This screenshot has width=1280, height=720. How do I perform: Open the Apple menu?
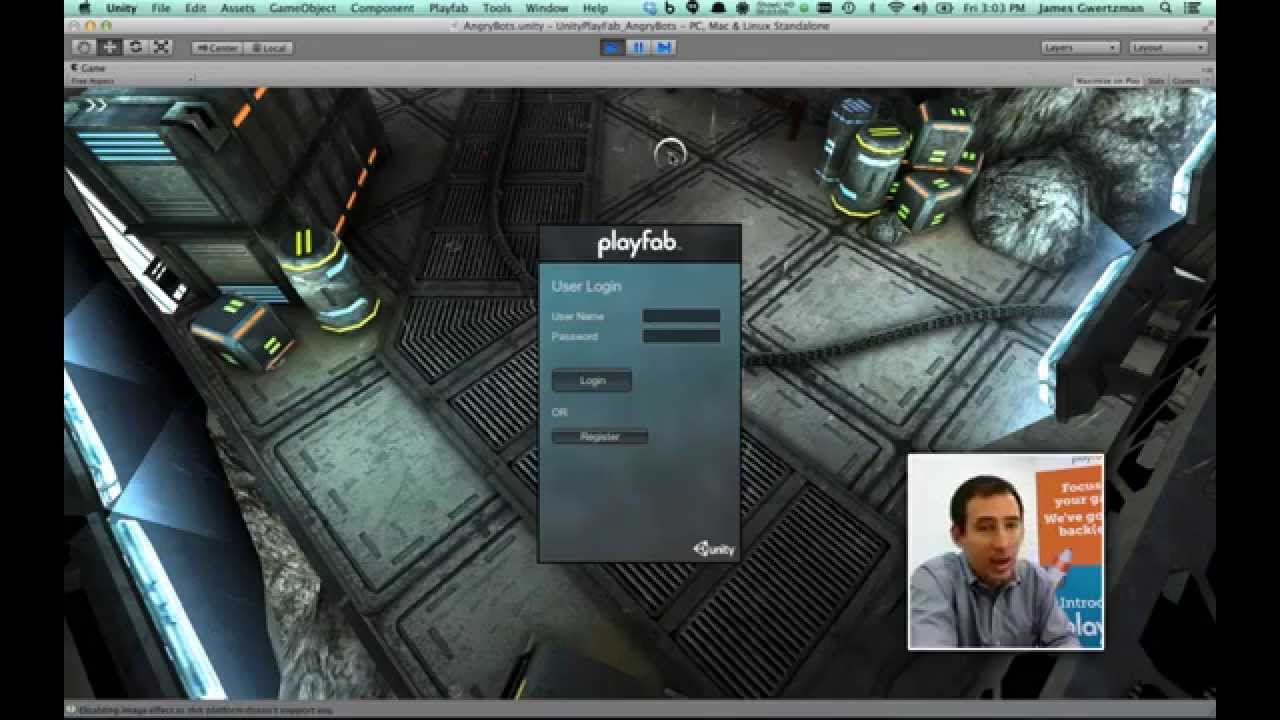tap(85, 8)
